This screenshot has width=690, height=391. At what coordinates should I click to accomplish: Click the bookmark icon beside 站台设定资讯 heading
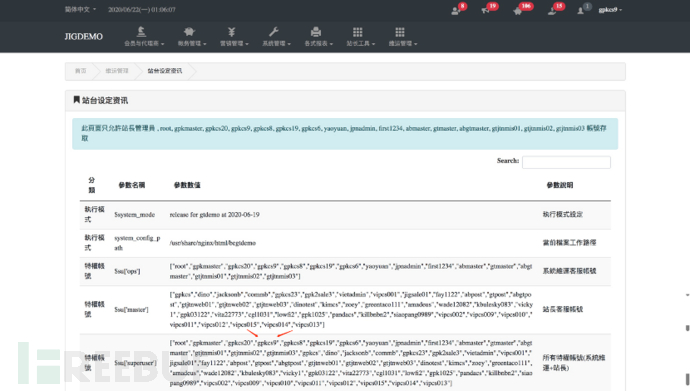pyautogui.click(x=77, y=100)
